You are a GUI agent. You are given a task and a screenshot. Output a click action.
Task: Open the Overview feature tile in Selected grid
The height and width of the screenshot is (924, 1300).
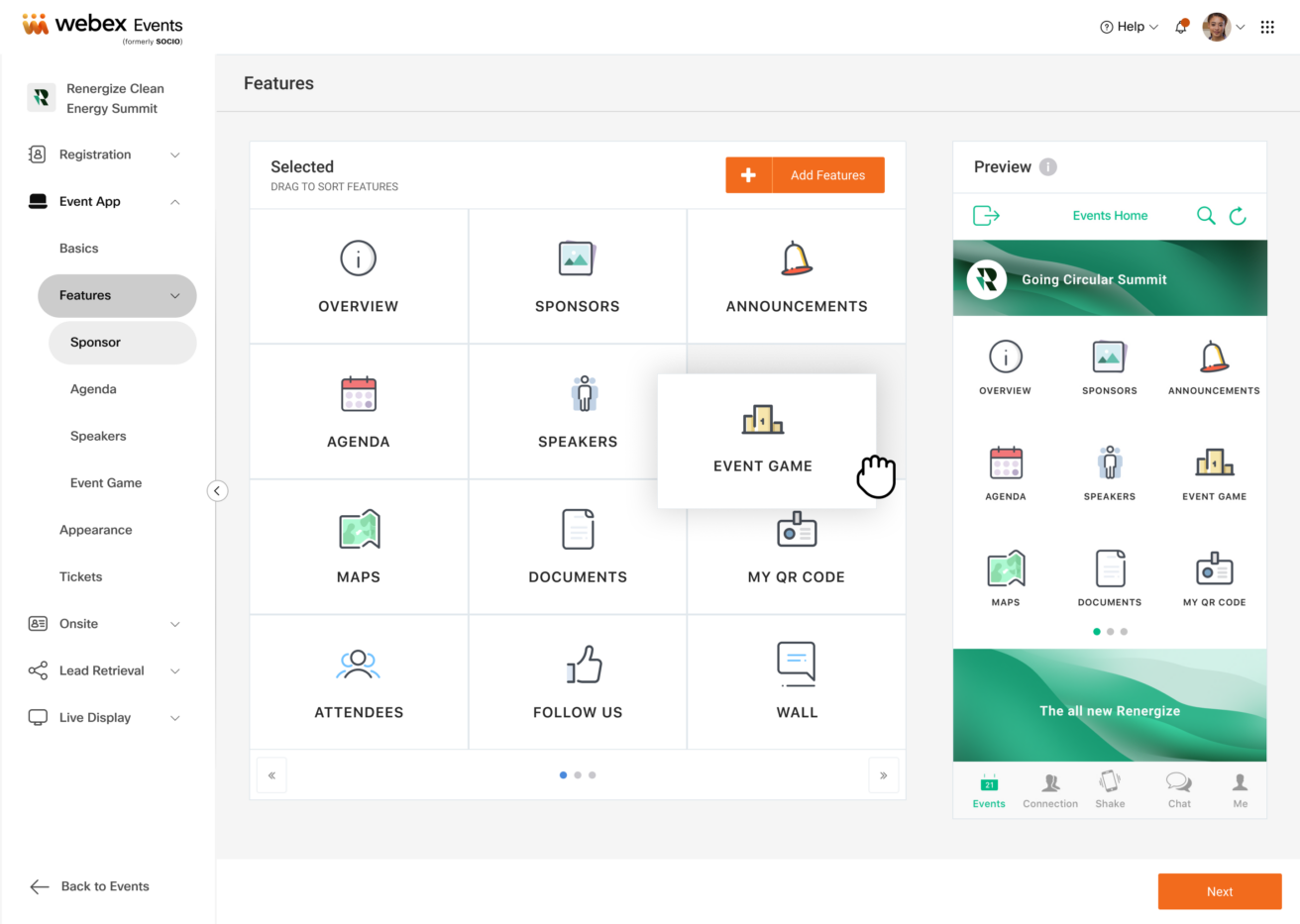click(x=359, y=276)
